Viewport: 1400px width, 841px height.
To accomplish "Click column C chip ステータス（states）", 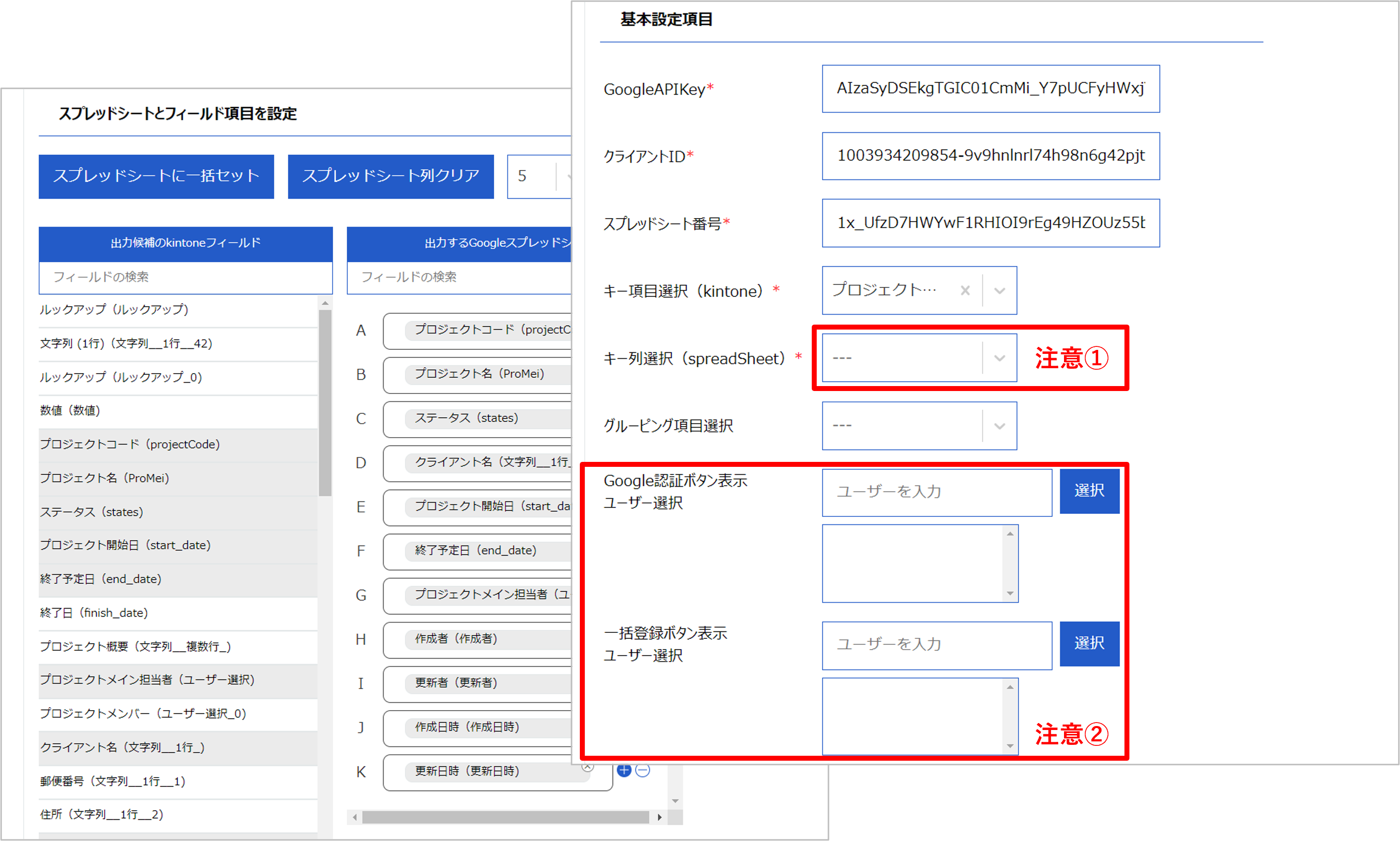I will 488,418.
